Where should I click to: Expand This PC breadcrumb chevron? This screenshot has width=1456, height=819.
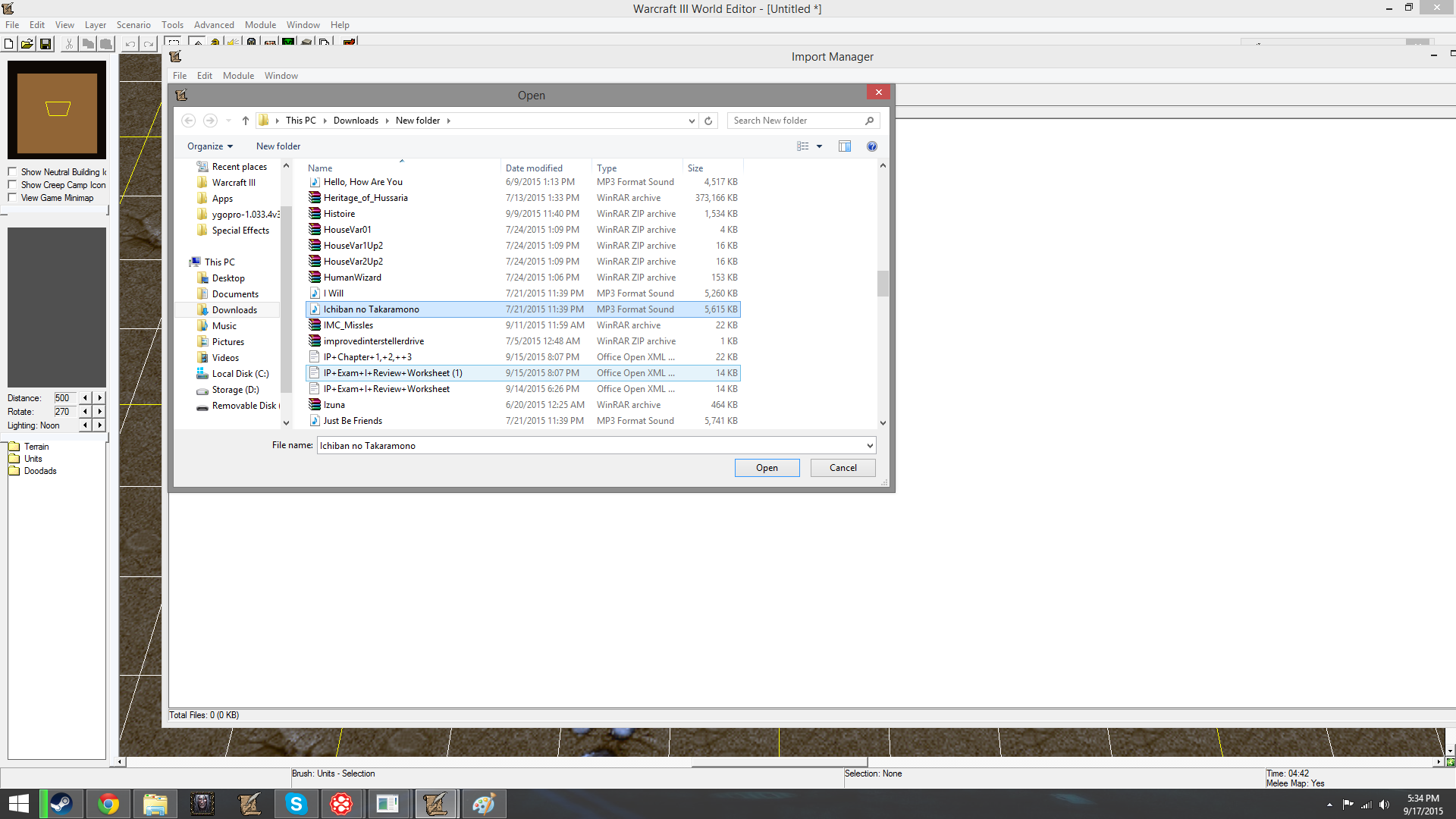pos(325,121)
